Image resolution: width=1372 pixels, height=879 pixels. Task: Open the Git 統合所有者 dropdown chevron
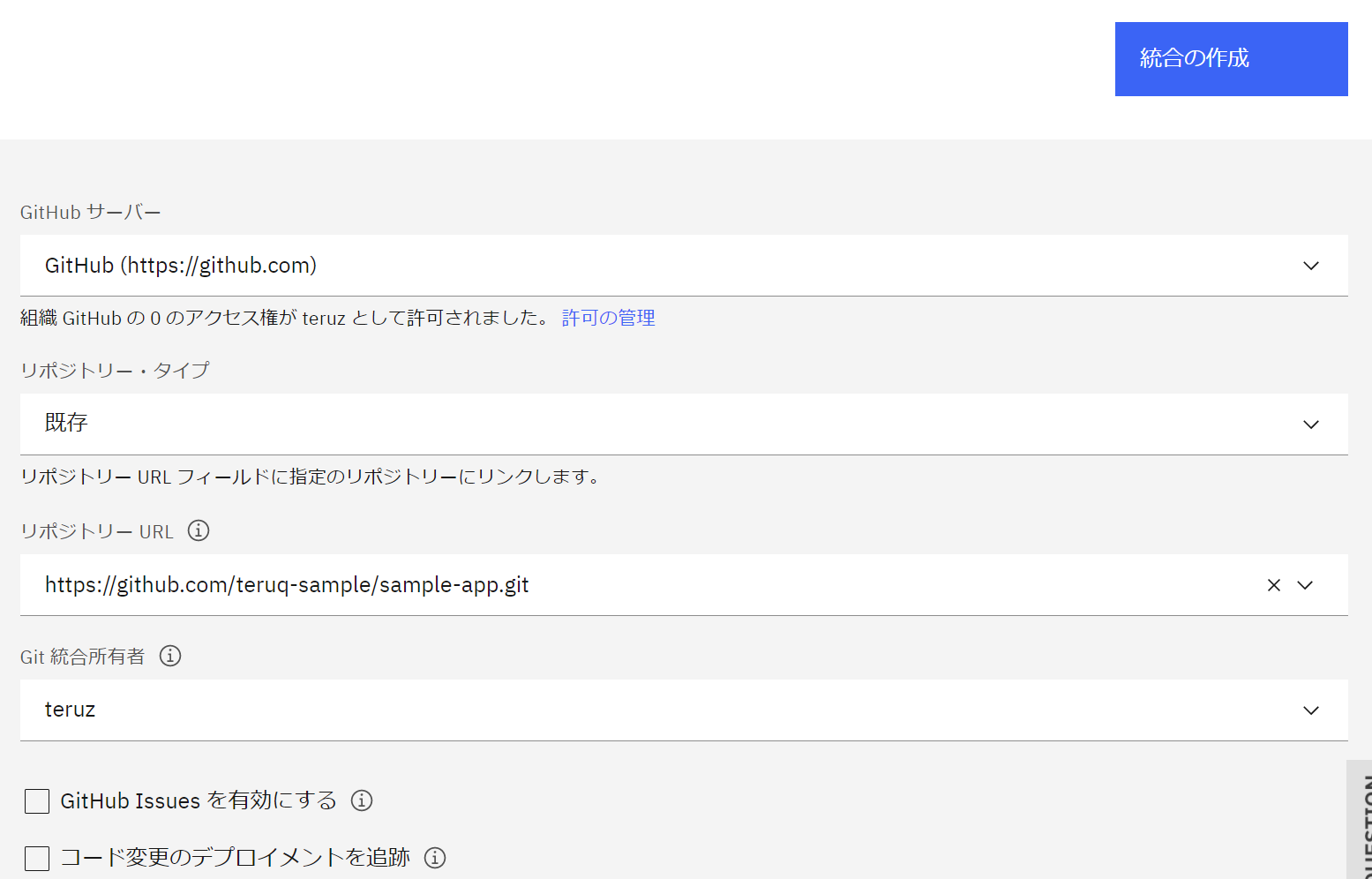click(x=1311, y=710)
